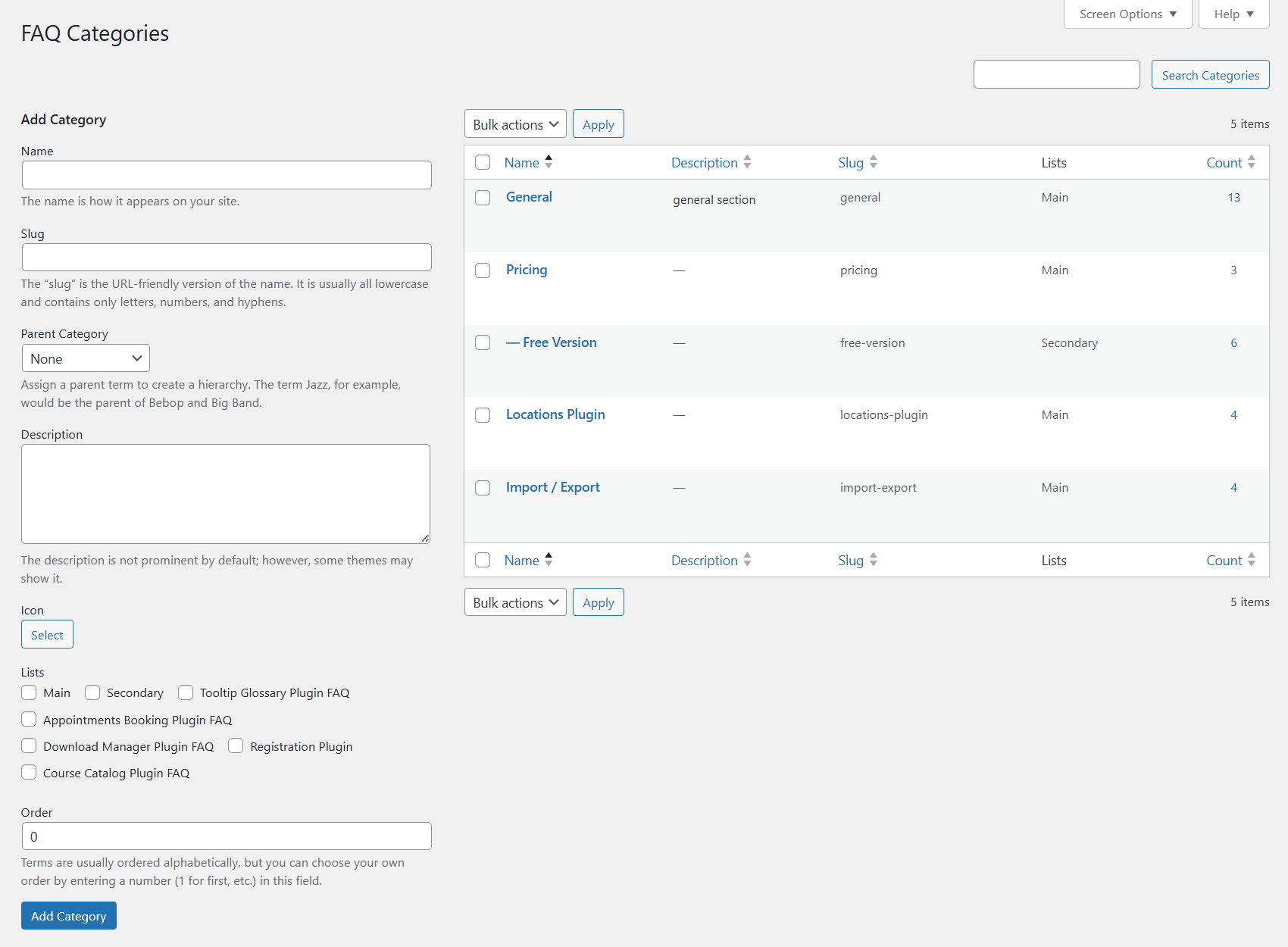Open the bottom Bulk actions dropdown
This screenshot has width=1288, height=947.
click(x=515, y=602)
